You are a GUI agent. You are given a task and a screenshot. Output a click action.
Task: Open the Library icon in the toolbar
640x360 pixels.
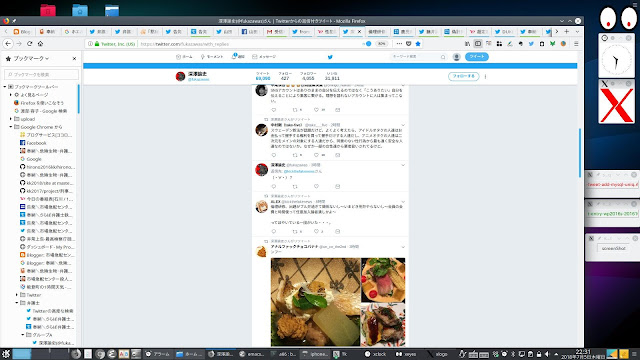[467, 44]
